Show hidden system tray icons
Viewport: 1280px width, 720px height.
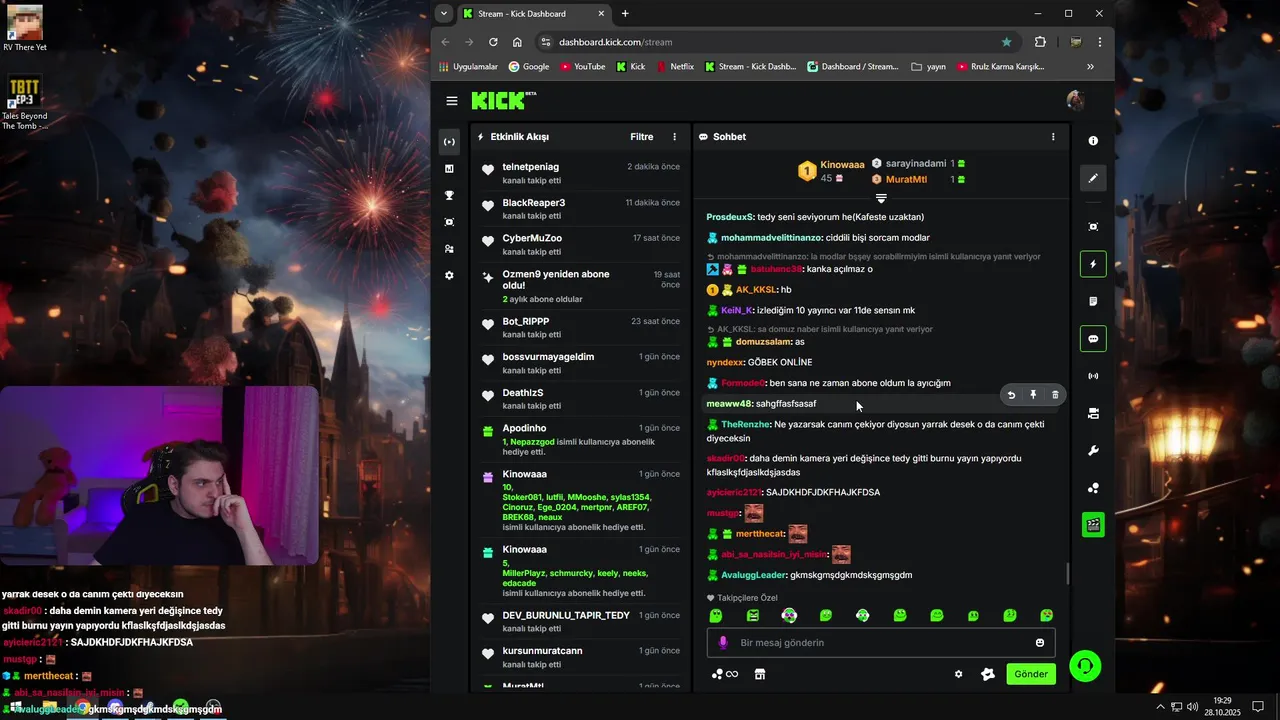click(1160, 707)
